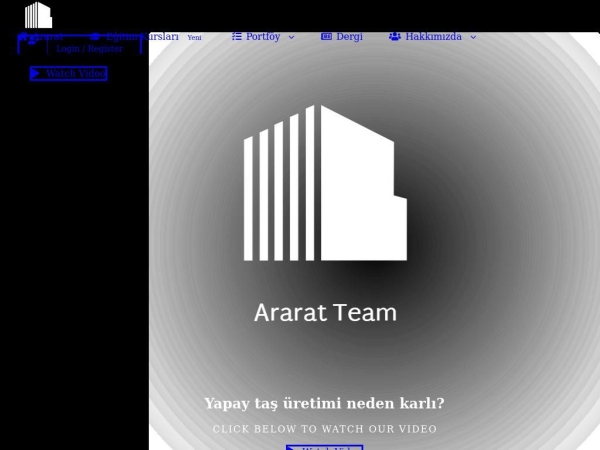Image resolution: width=600 pixels, height=450 pixels.
Task: Click the Portföy list icon
Action: coord(237,36)
